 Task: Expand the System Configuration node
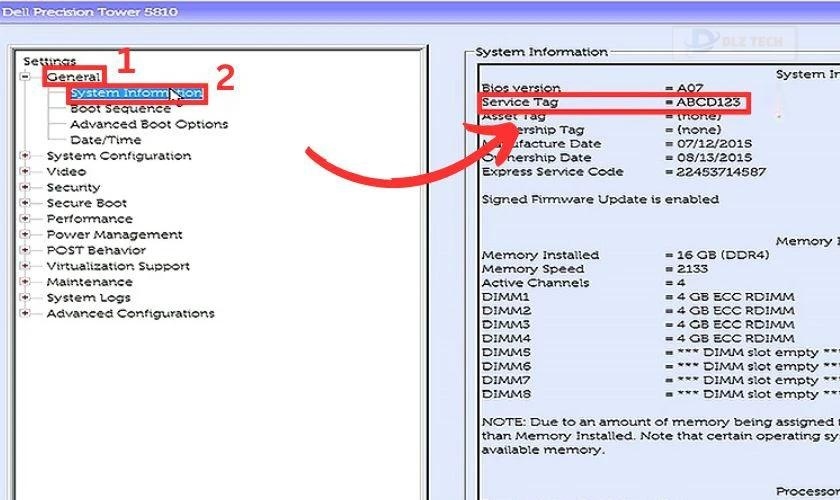point(25,155)
